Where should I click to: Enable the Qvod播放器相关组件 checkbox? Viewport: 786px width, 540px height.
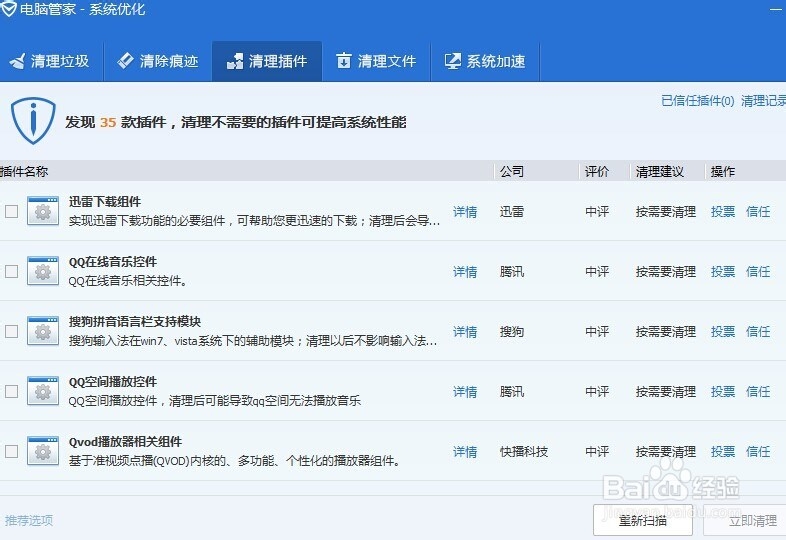pos(12,451)
